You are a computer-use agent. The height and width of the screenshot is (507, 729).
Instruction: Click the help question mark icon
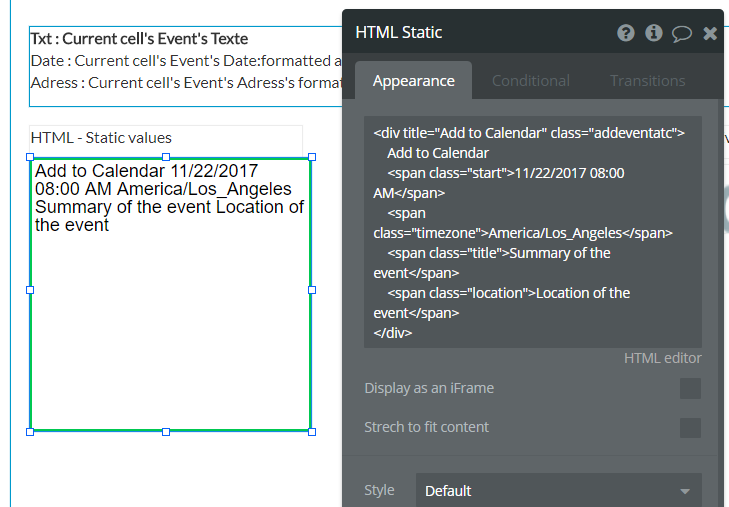pyautogui.click(x=626, y=33)
